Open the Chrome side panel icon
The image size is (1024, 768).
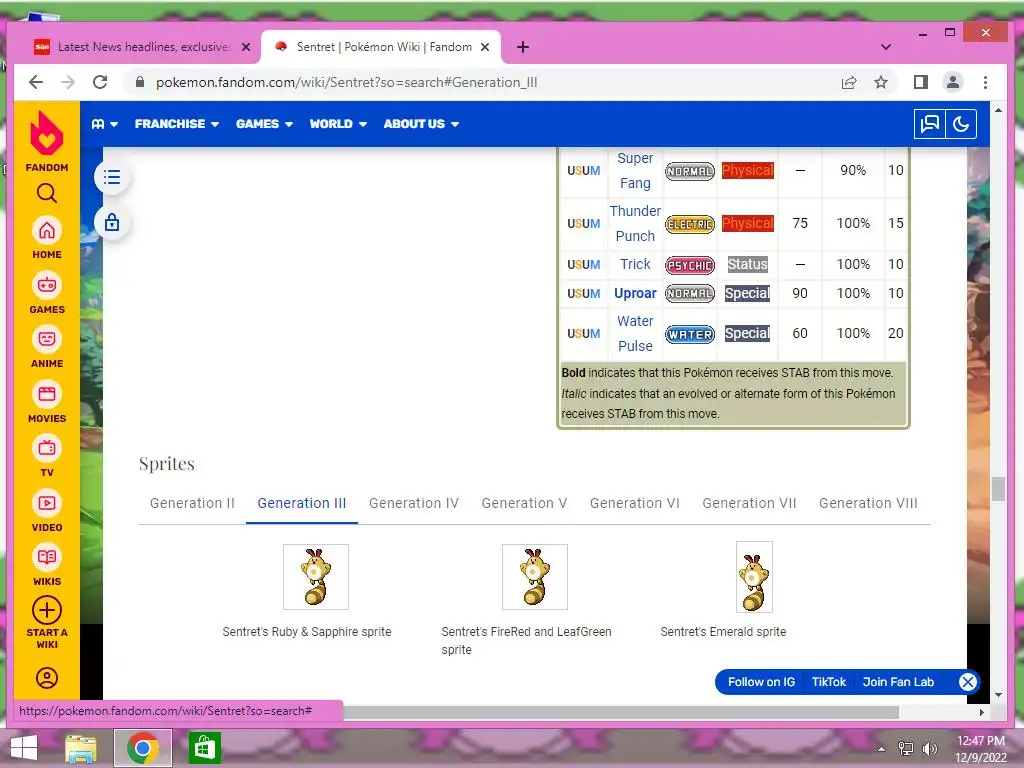click(921, 82)
